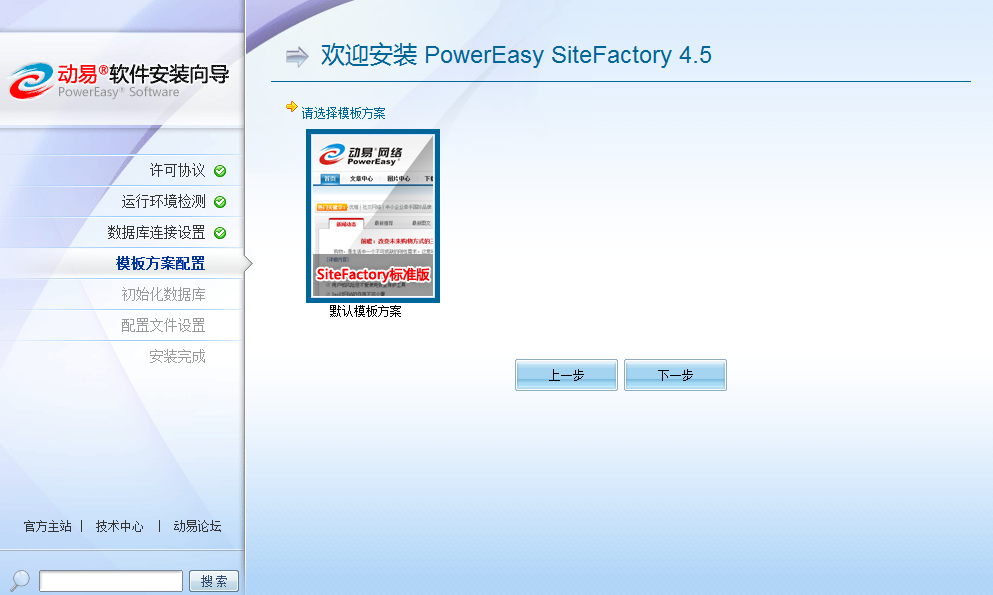Click the green checkmark beside 运行环境检测
Viewport: 993px width, 595px height.
(x=220, y=202)
